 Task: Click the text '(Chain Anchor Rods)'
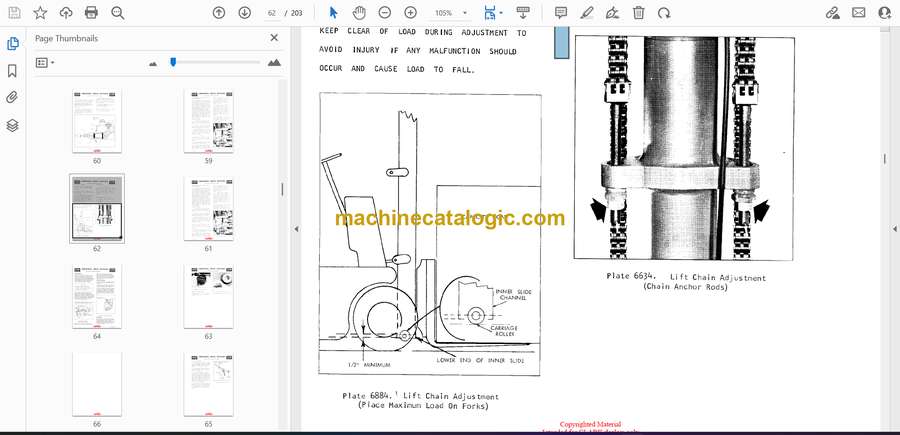(685, 286)
